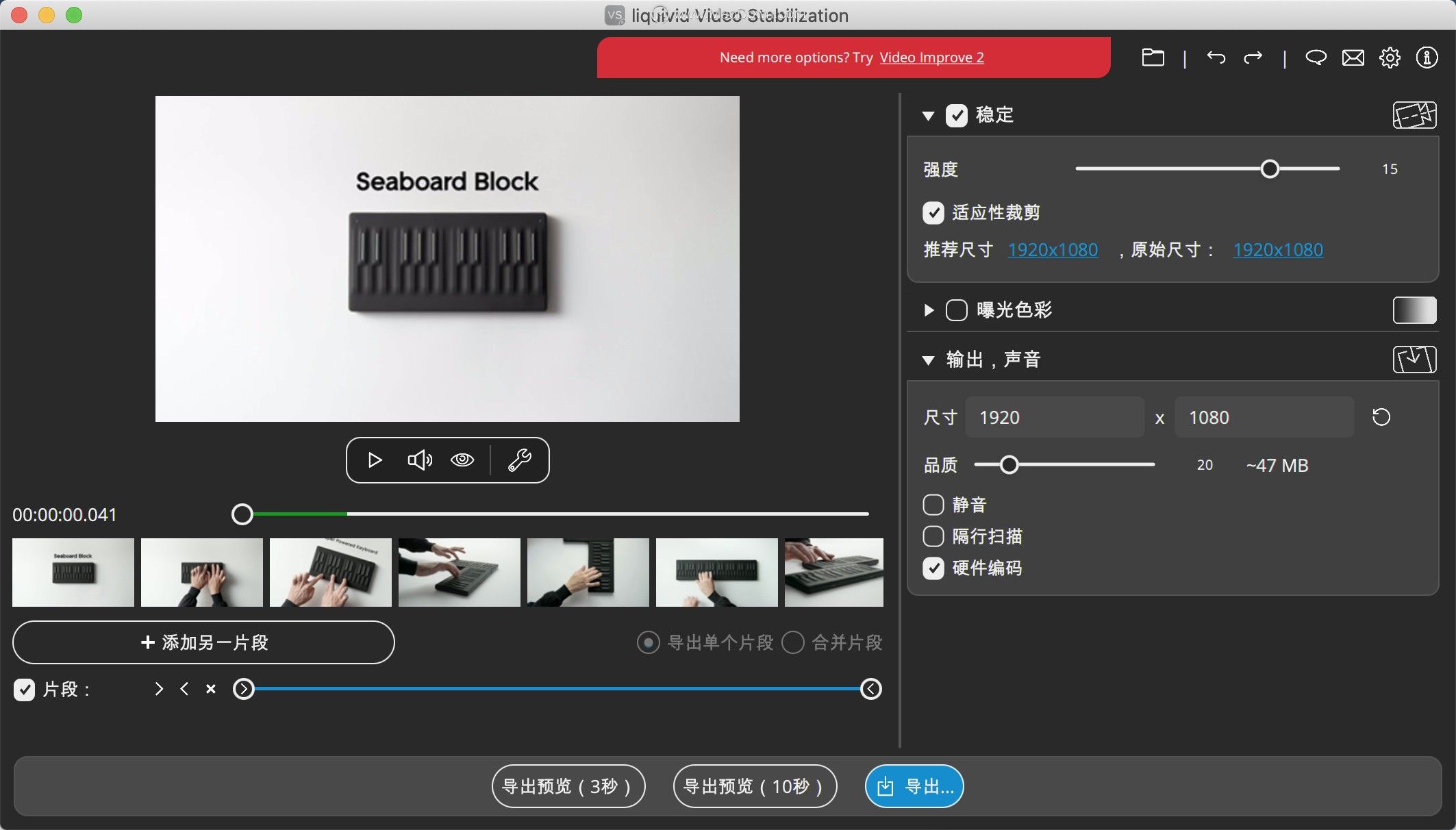Toggle the eye preview comparison icon
The width and height of the screenshot is (1456, 830).
click(x=462, y=460)
